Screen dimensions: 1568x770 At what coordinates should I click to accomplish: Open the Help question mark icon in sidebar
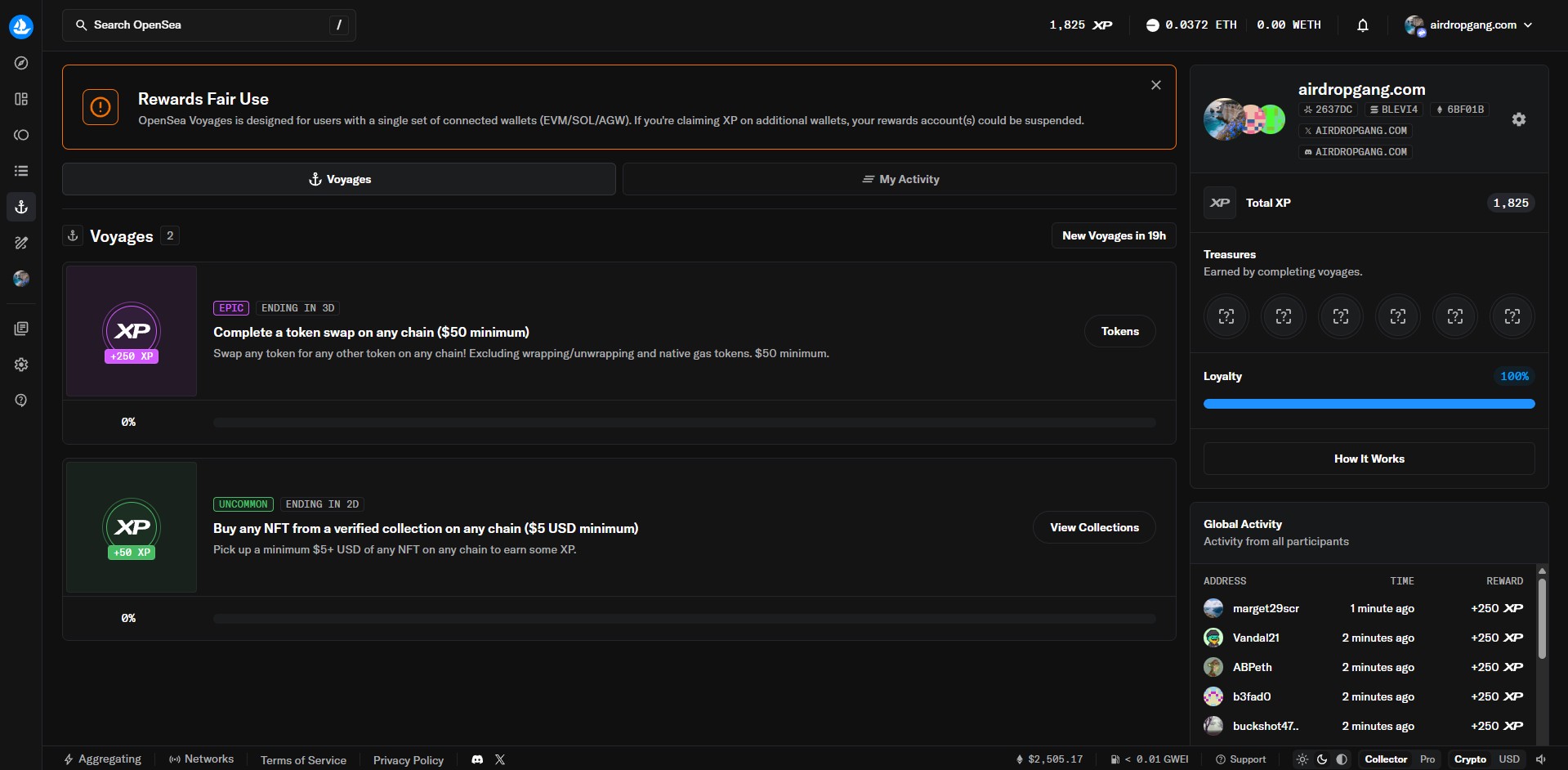click(21, 401)
